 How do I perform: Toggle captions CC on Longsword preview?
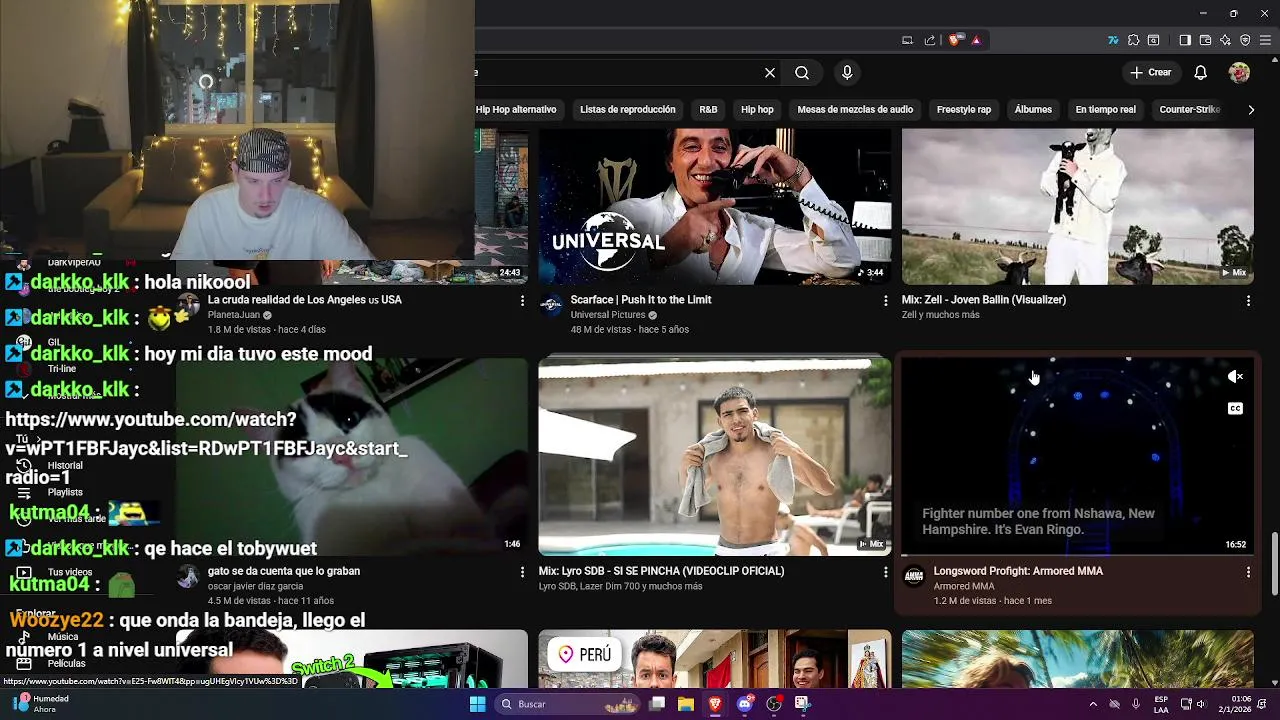tap(1235, 409)
